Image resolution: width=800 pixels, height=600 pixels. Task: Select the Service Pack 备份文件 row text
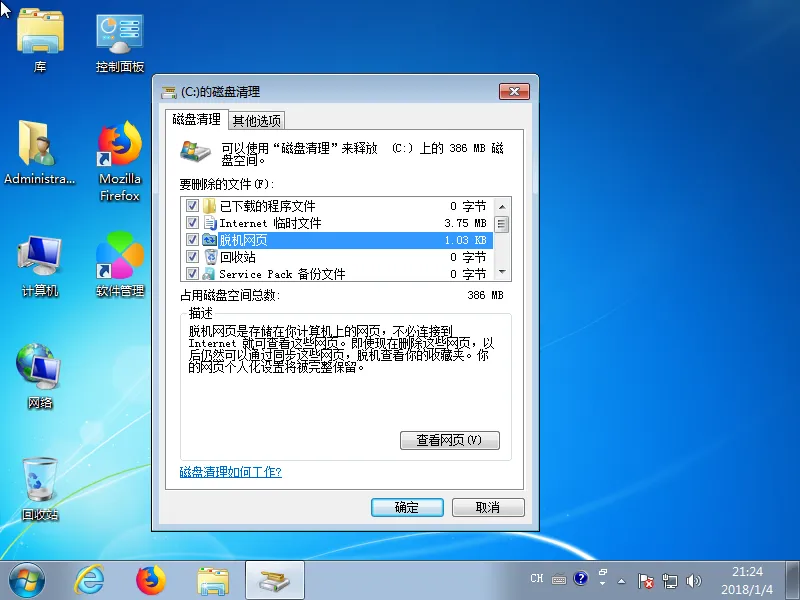pyautogui.click(x=282, y=274)
